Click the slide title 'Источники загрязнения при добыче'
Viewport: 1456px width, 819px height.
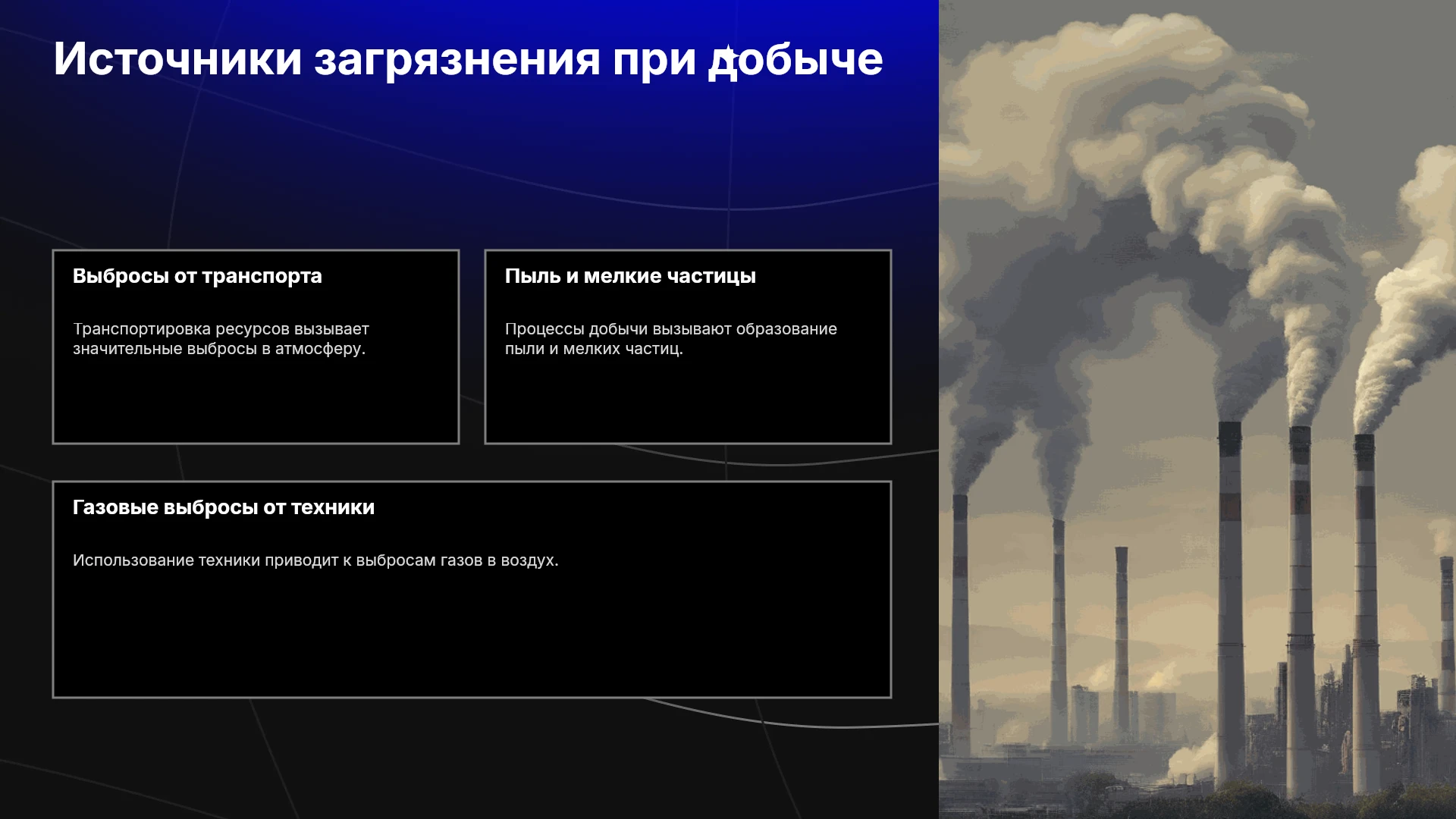click(x=468, y=59)
